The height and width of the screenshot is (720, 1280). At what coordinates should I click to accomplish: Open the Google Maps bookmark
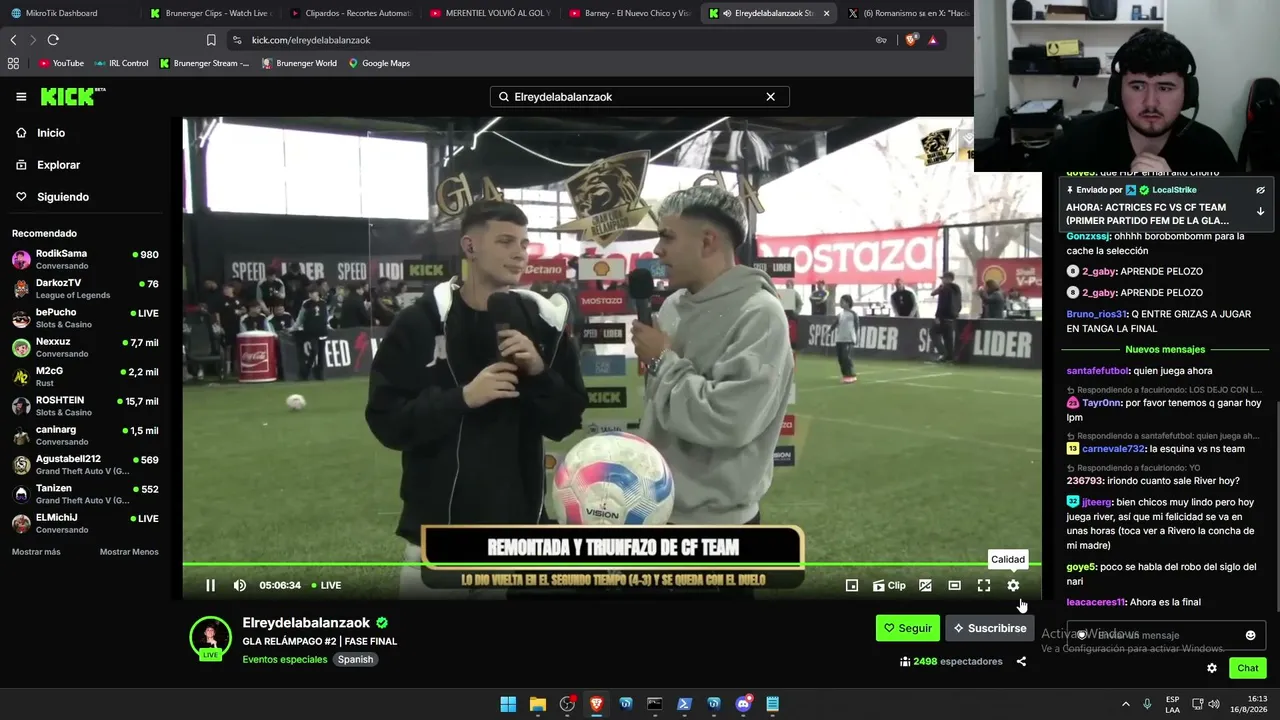[x=379, y=63]
